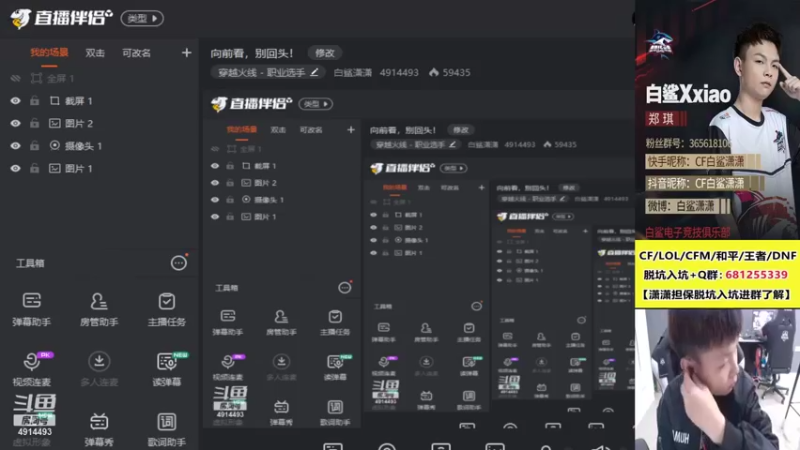Open the 房管助手 tool
Screen dimensions: 800x450
(x=99, y=309)
